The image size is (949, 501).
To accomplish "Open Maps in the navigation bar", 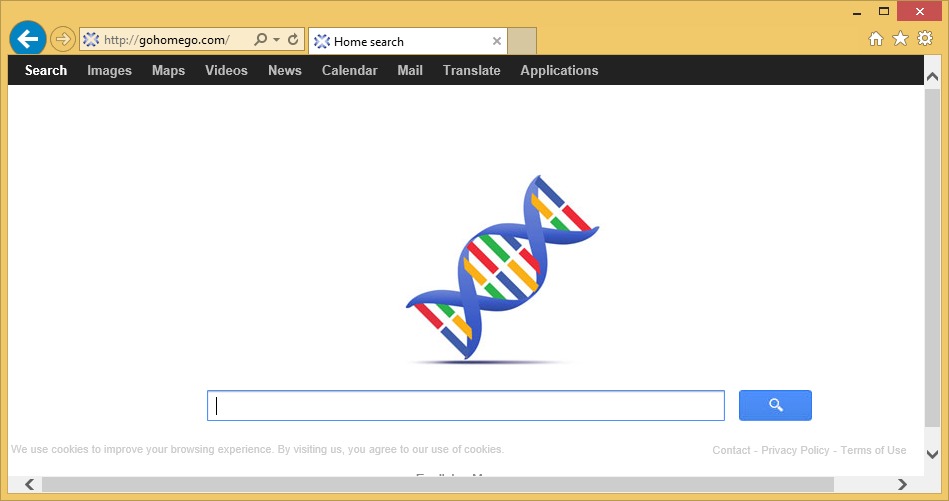I will pos(168,70).
